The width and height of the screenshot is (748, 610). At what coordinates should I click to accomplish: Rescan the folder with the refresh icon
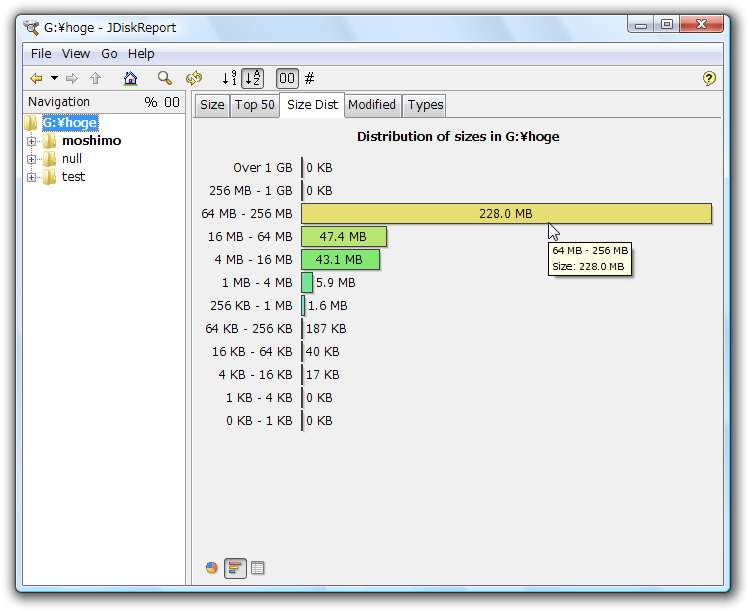pyautogui.click(x=194, y=78)
